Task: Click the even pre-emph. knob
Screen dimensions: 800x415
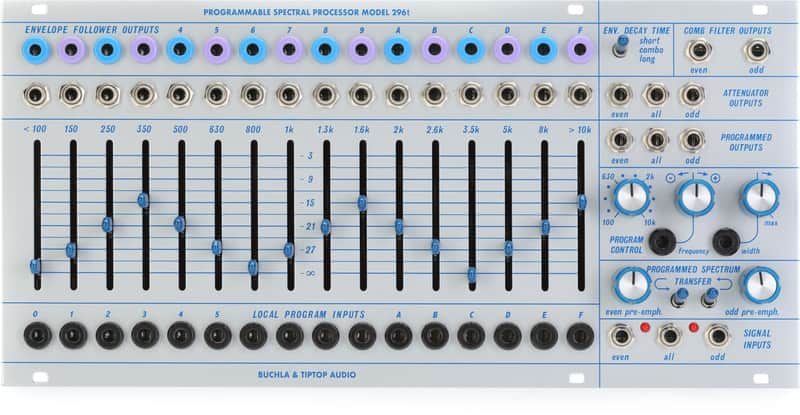Action: pyautogui.click(x=632, y=285)
